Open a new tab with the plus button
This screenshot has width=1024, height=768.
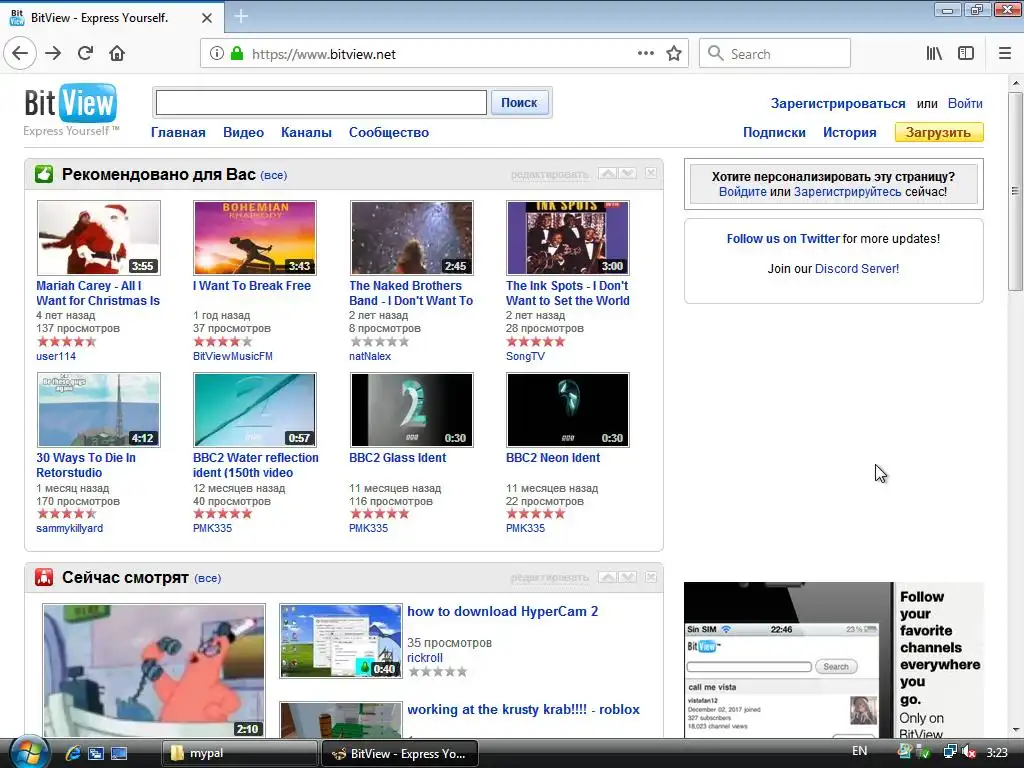click(x=240, y=16)
